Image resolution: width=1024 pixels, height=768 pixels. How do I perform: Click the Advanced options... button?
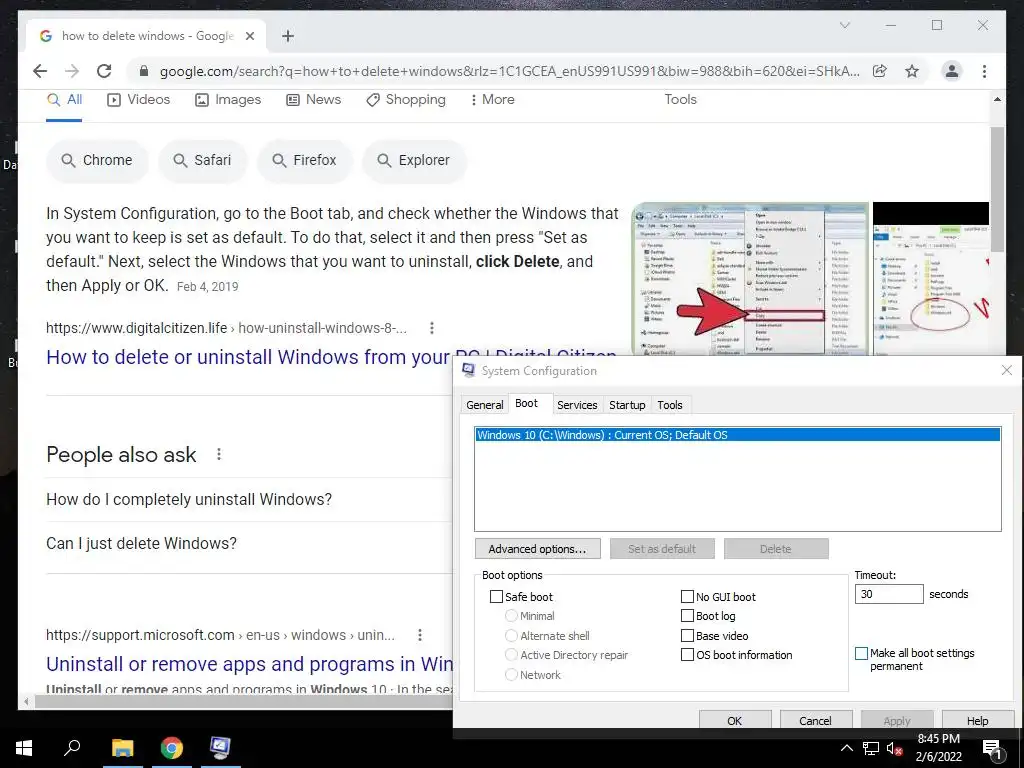click(537, 549)
